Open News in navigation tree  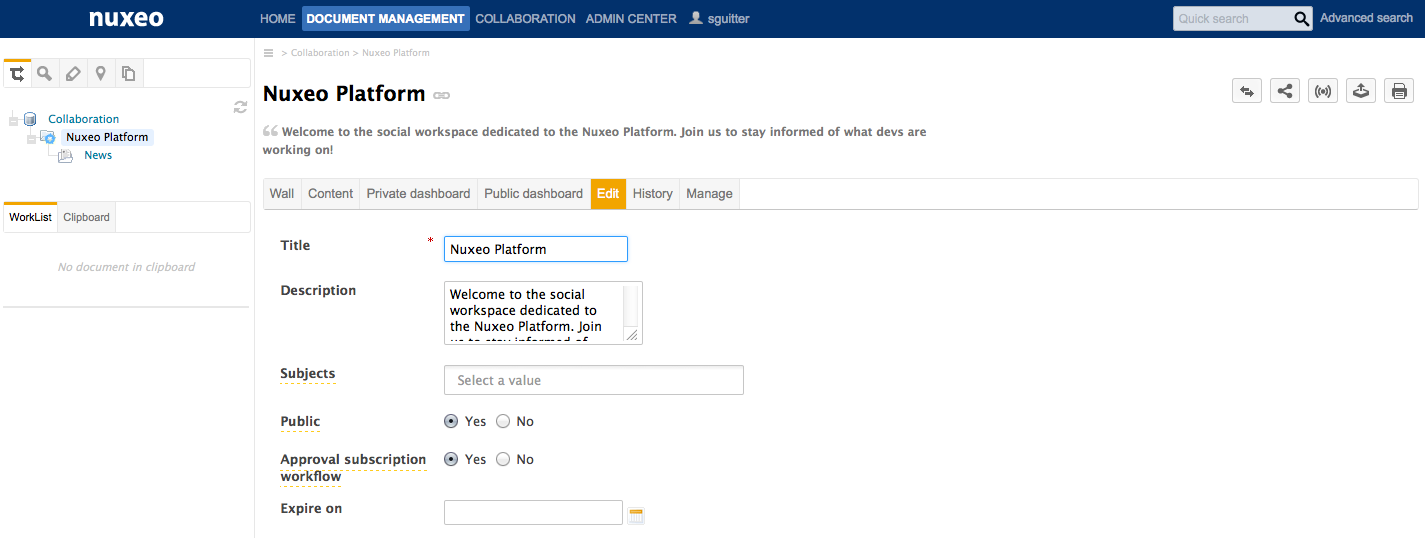point(98,155)
